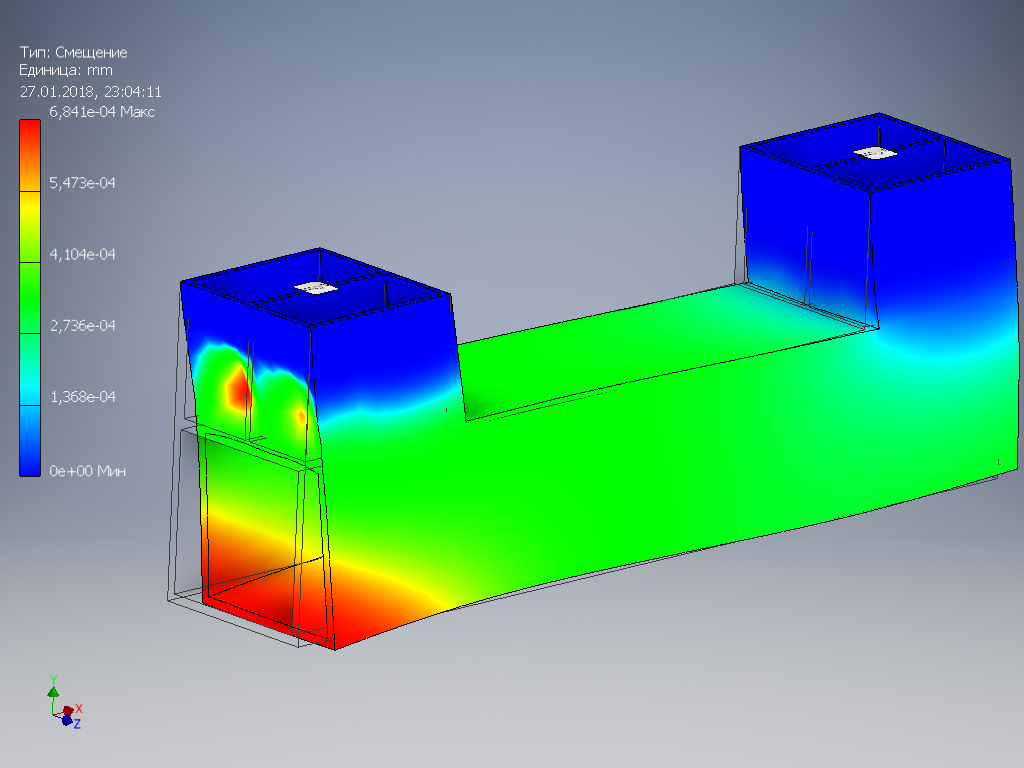The width and height of the screenshot is (1024, 768).
Task: Click the white marker on the left block top
Action: (315, 287)
